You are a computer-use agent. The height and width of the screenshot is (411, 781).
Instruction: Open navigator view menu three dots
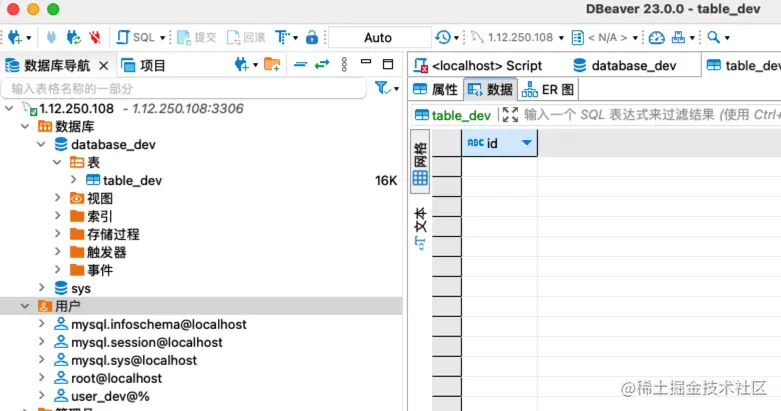344,64
